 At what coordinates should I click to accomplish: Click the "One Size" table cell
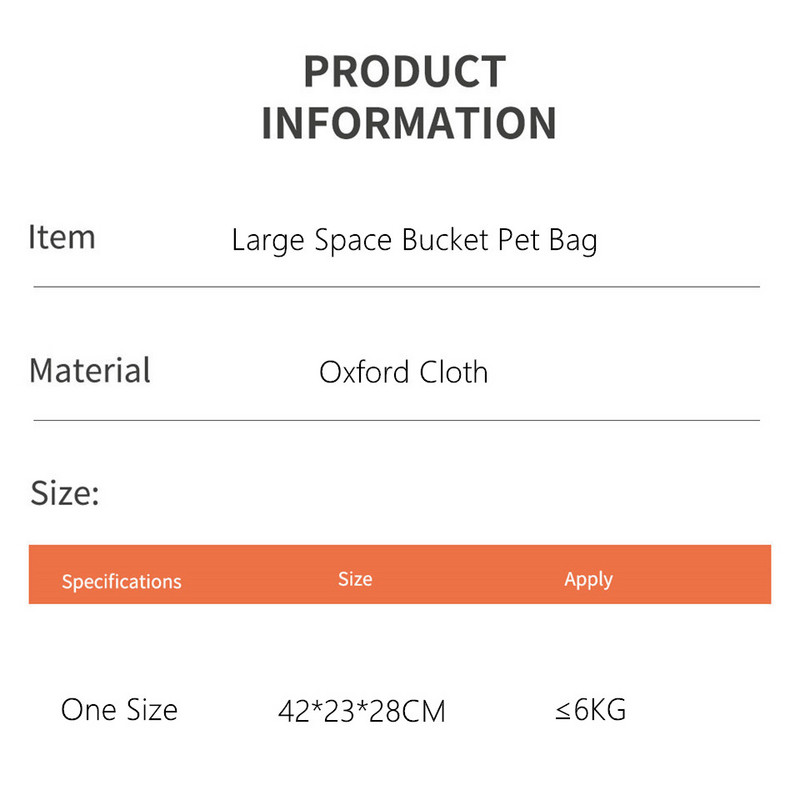click(119, 710)
